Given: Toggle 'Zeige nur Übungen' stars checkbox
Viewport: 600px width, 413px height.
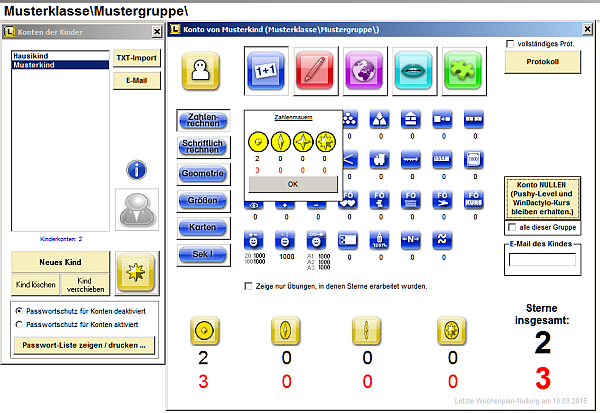Looking at the screenshot, I should pos(249,287).
